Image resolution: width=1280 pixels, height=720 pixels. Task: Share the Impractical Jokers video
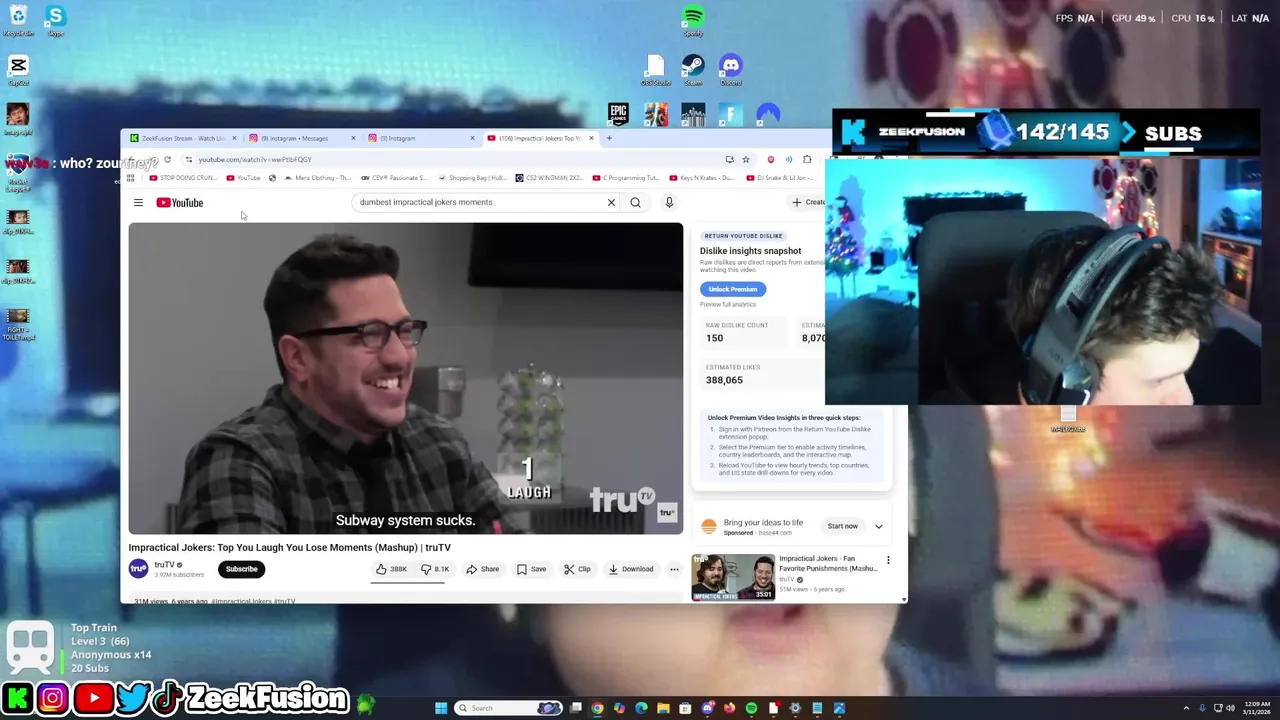[482, 569]
